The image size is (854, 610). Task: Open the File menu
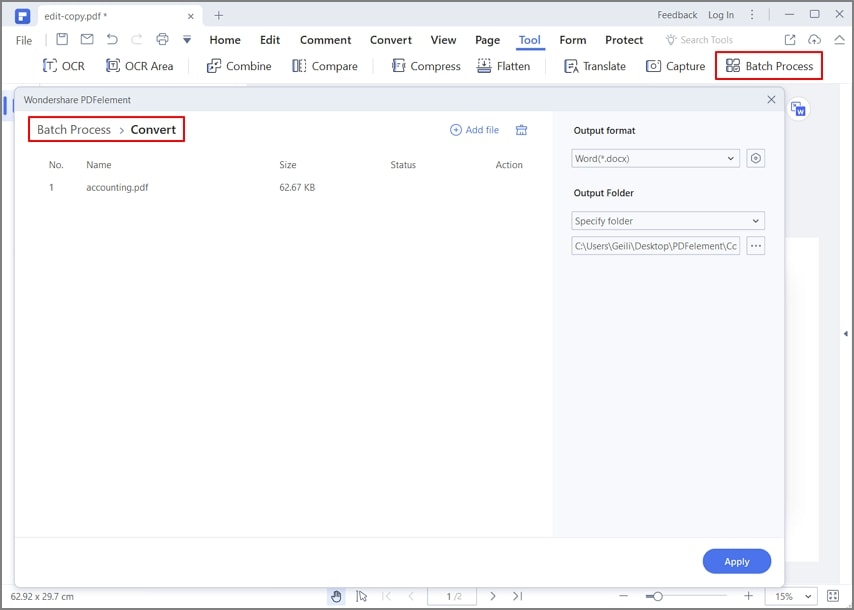(24, 40)
